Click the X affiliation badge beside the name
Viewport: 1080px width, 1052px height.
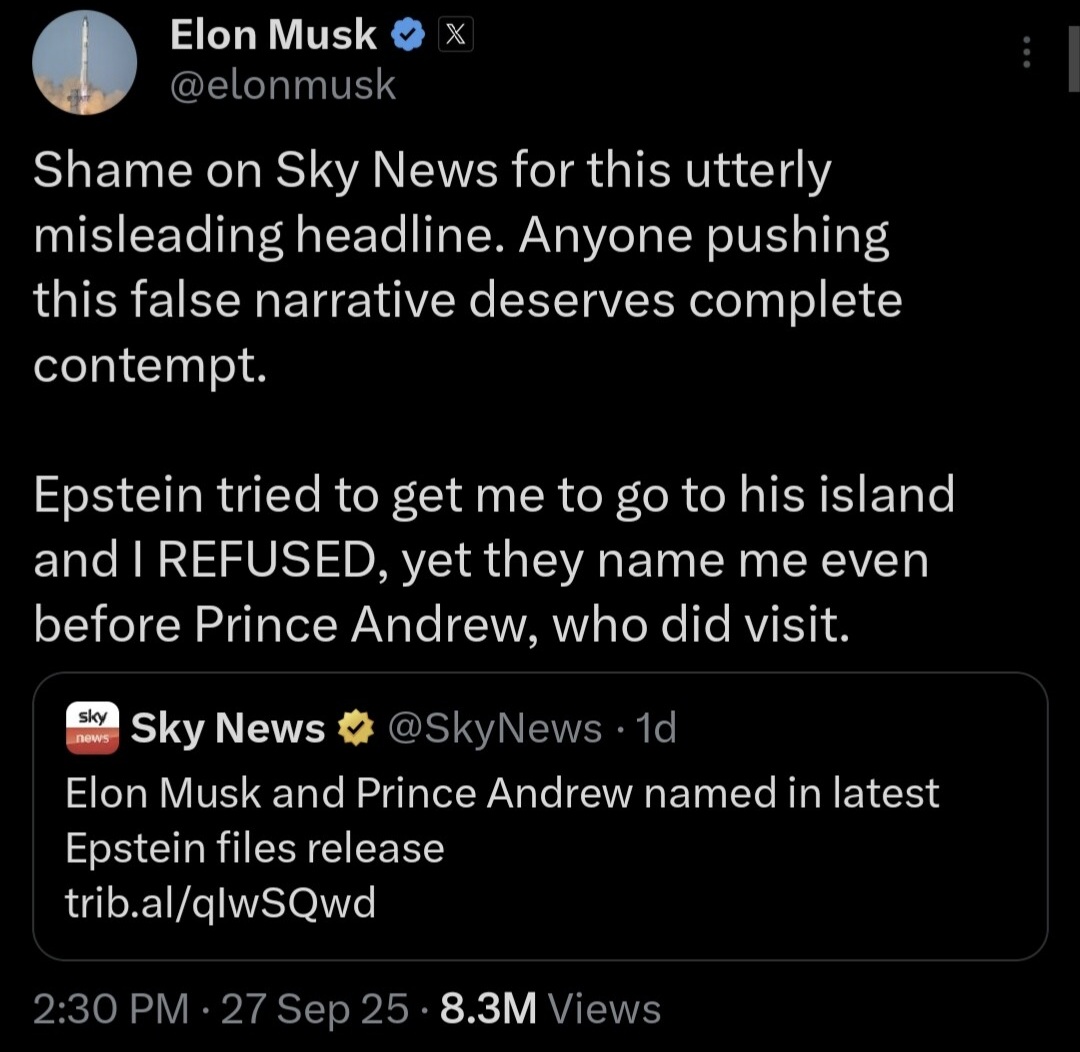pos(455,36)
